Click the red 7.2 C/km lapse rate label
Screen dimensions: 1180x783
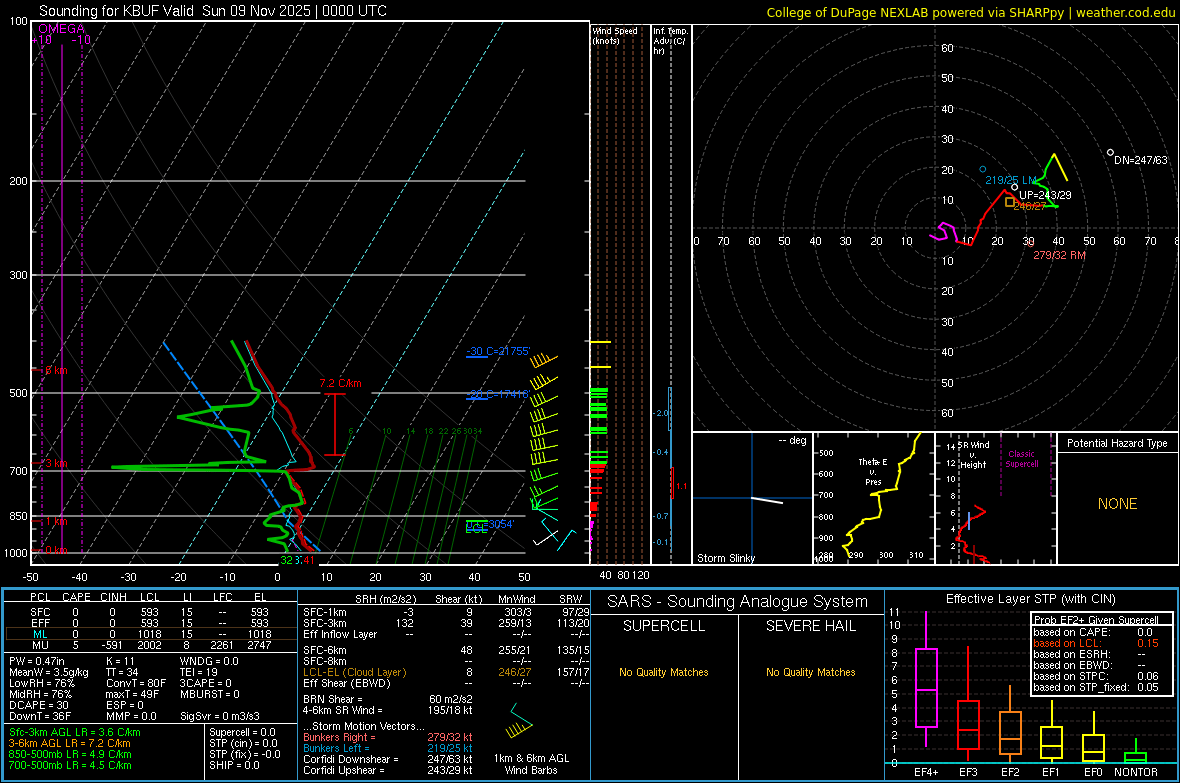[x=340, y=383]
